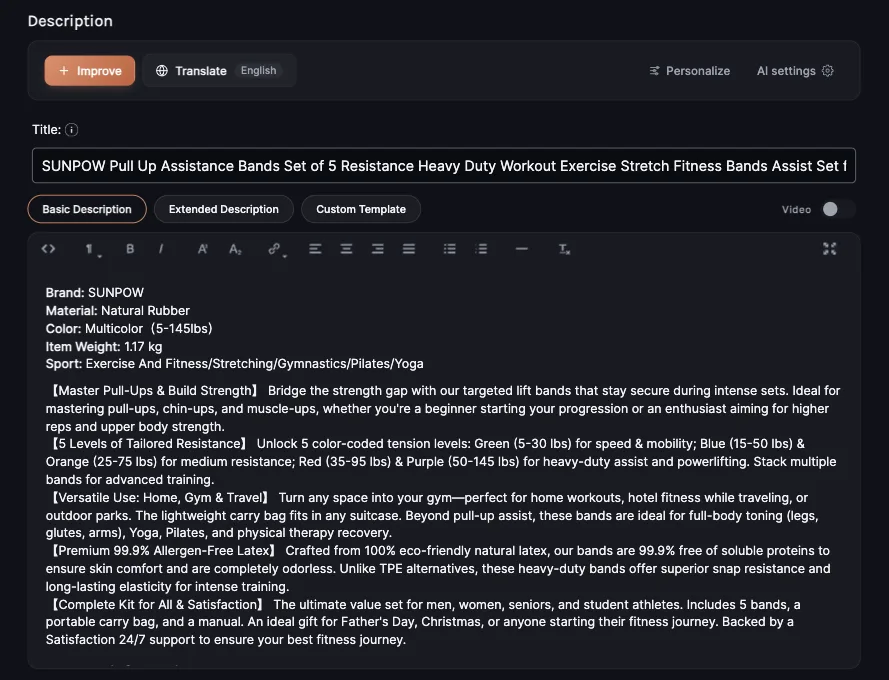This screenshot has width=889, height=680.
Task: Click the Description section heading
Action: click(x=70, y=21)
